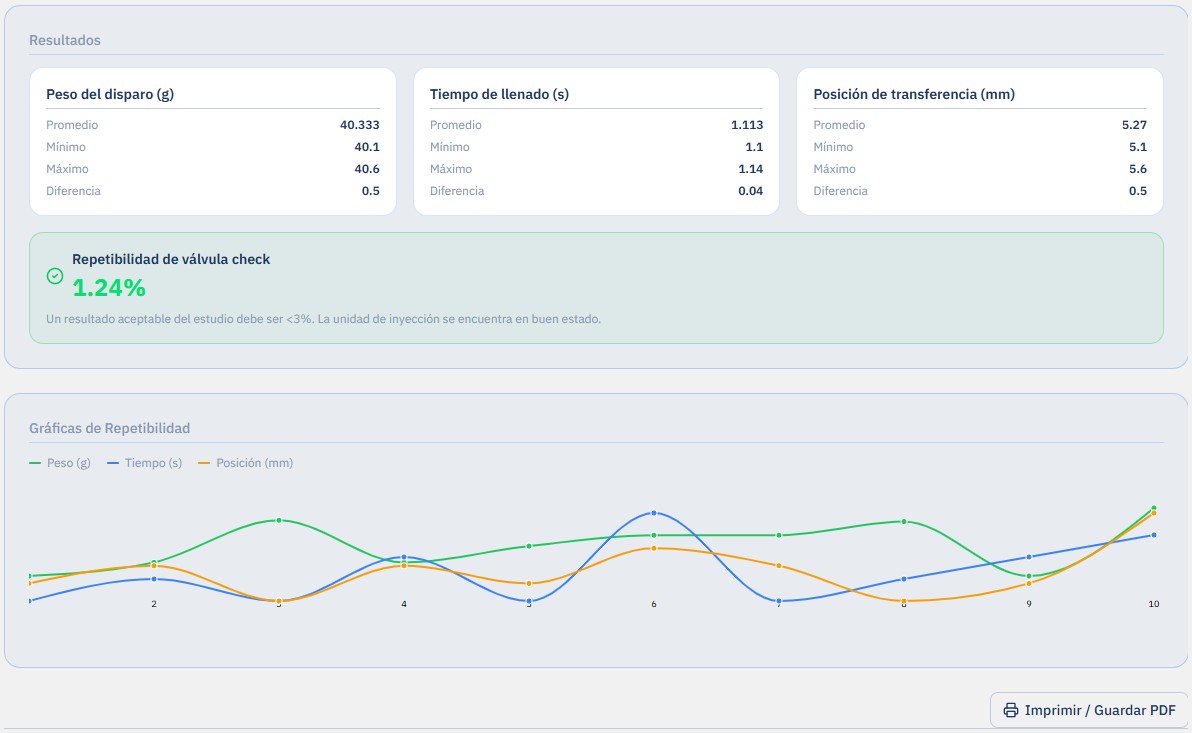The width and height of the screenshot is (1192, 733).
Task: Click the Posición de transferencia (mm) heading
Action: pyautogui.click(x=914, y=94)
